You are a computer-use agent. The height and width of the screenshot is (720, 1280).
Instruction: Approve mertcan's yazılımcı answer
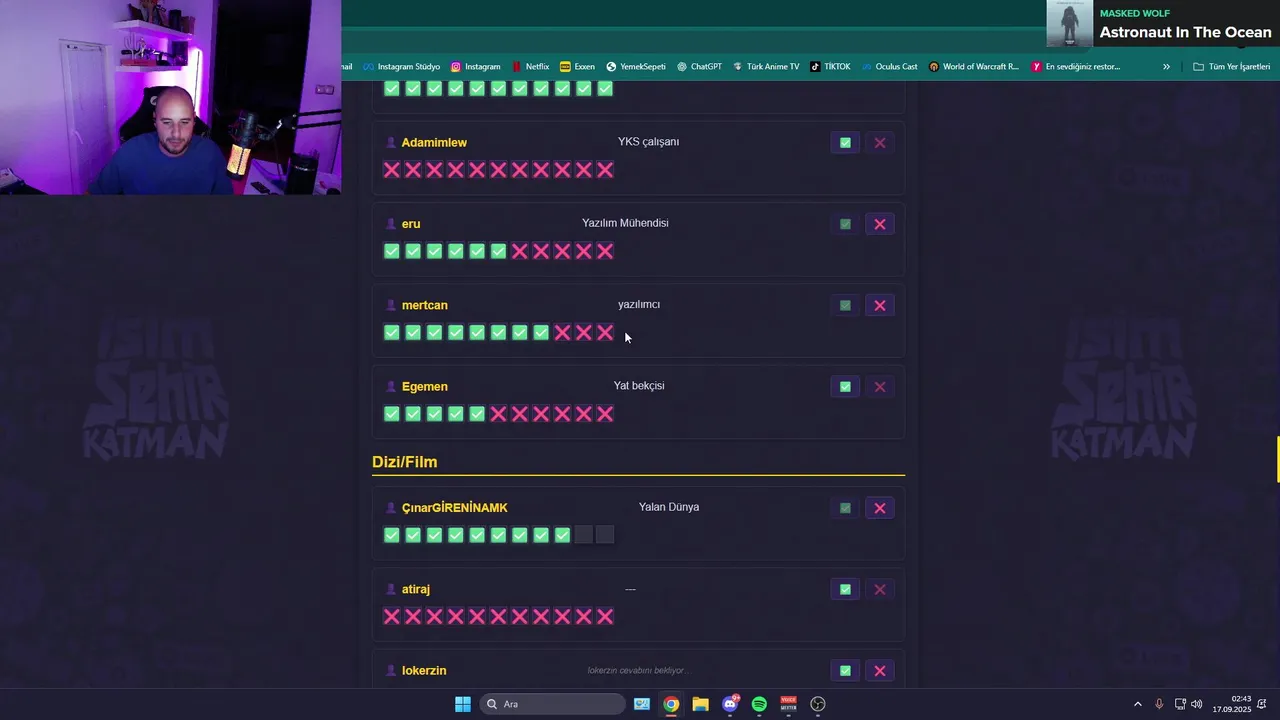pos(845,305)
